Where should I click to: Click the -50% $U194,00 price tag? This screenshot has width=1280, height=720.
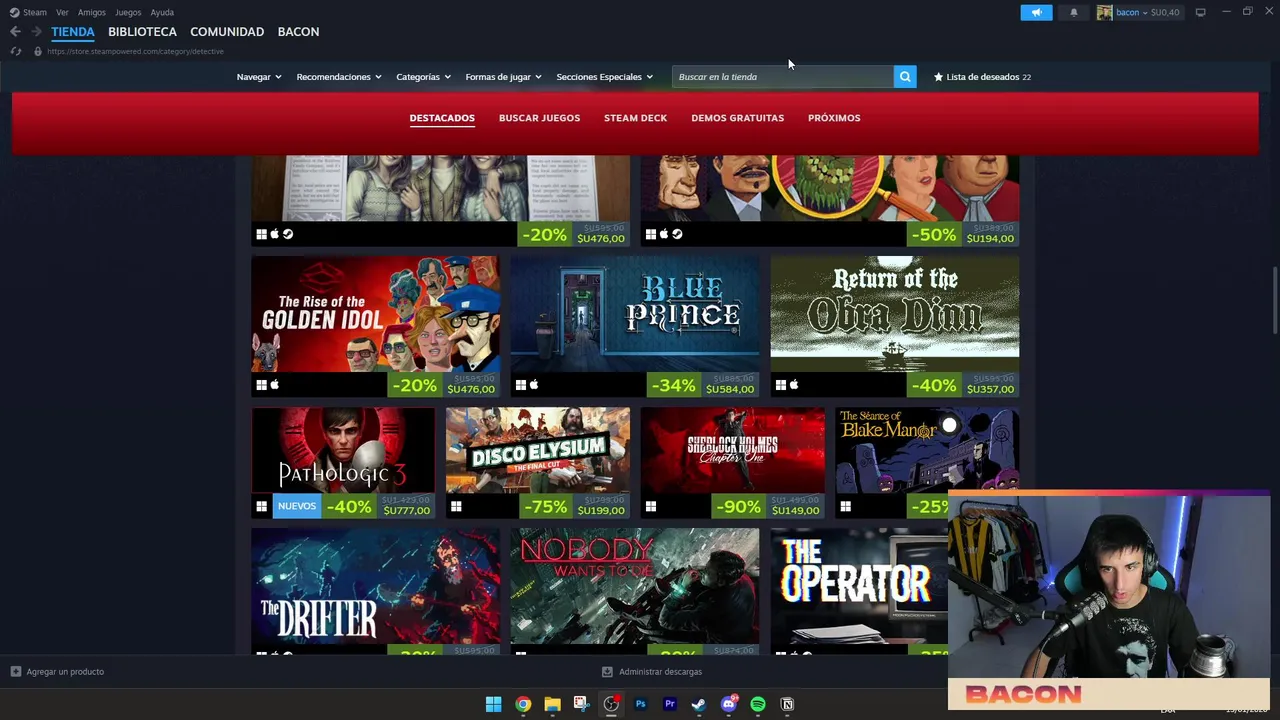(x=963, y=234)
